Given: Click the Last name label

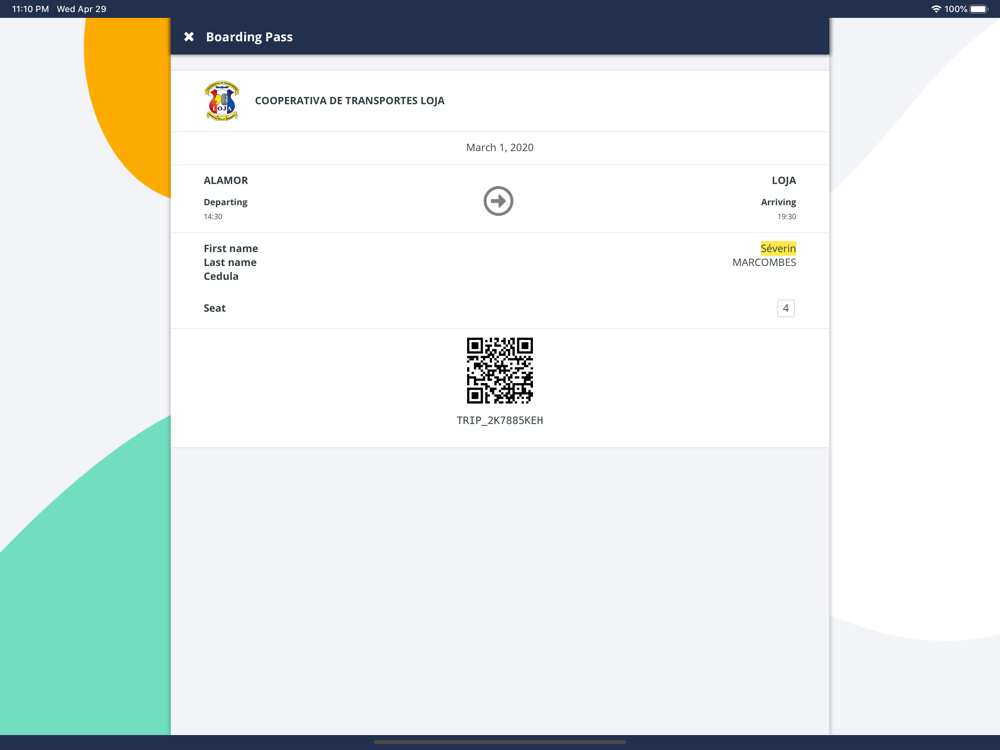Looking at the screenshot, I should pyautogui.click(x=230, y=262).
